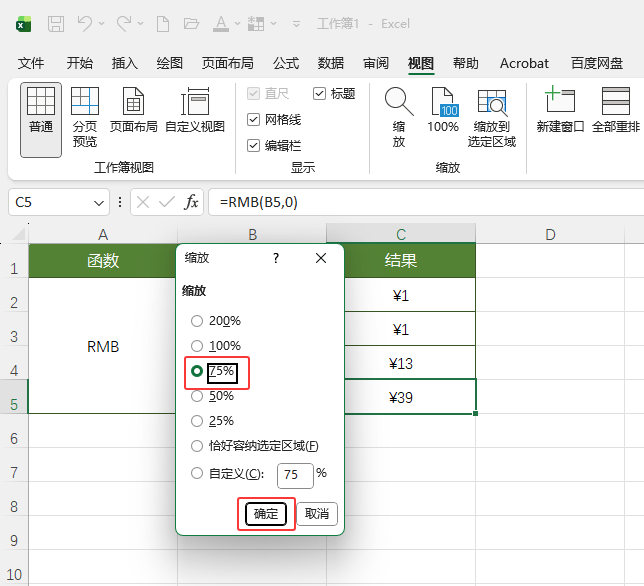The width and height of the screenshot is (644, 586).
Task: Undo the last action
Action: pos(85,24)
